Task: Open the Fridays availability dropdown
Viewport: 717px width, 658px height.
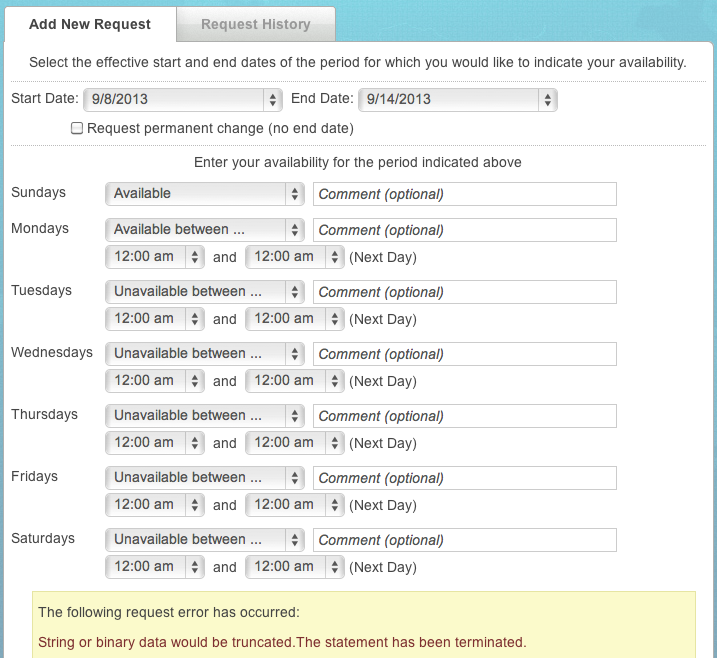Action: pos(205,478)
